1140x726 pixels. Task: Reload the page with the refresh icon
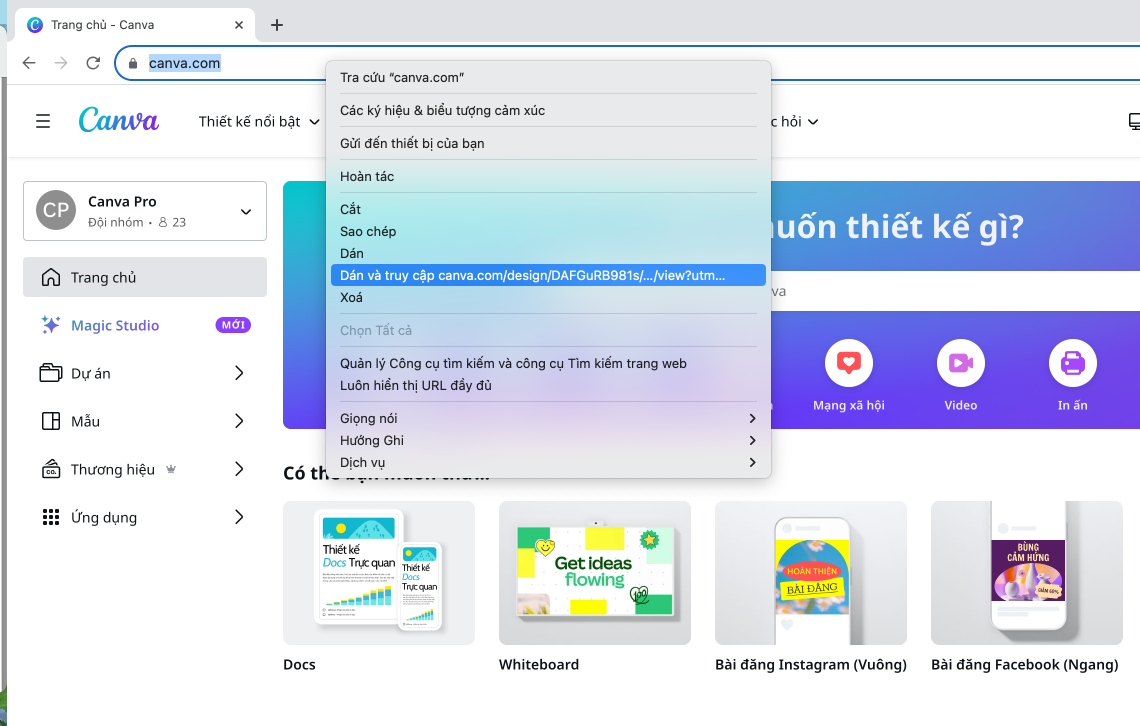(93, 63)
